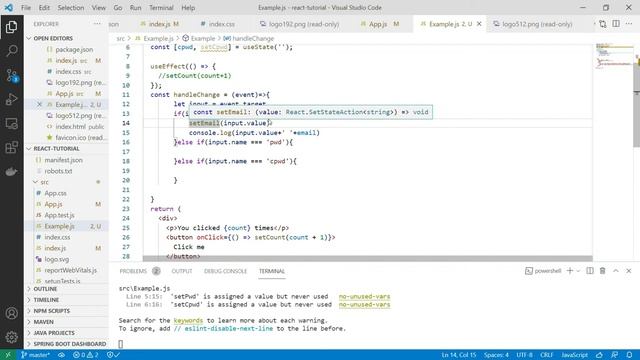640x360 pixels.
Task: Click the keywords link in terminal
Action: [188, 320]
